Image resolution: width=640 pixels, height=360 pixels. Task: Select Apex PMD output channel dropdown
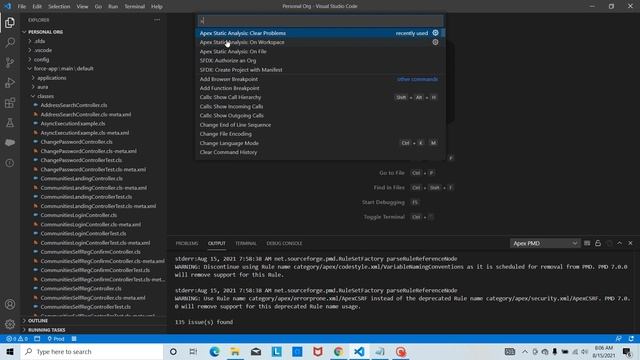coord(545,243)
